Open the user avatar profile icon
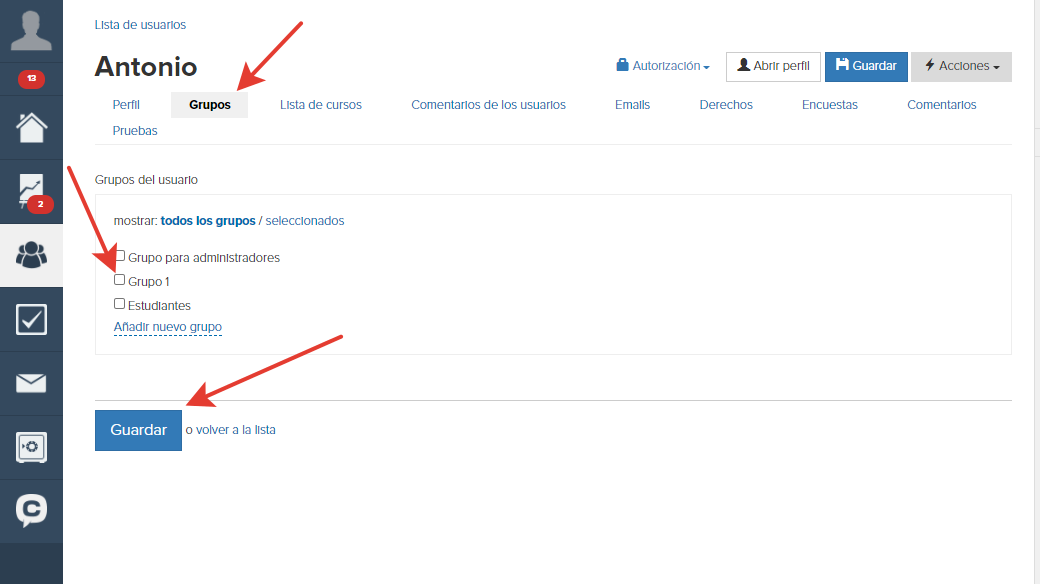This screenshot has width=1040, height=584. coord(31,31)
